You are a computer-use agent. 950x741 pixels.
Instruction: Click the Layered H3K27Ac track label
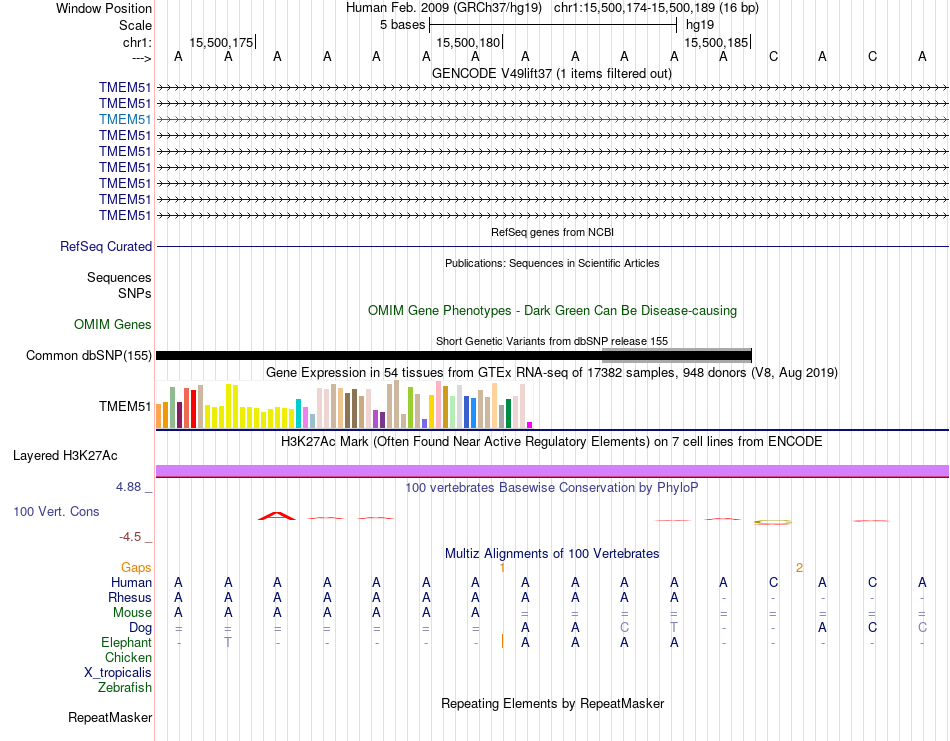pos(65,456)
